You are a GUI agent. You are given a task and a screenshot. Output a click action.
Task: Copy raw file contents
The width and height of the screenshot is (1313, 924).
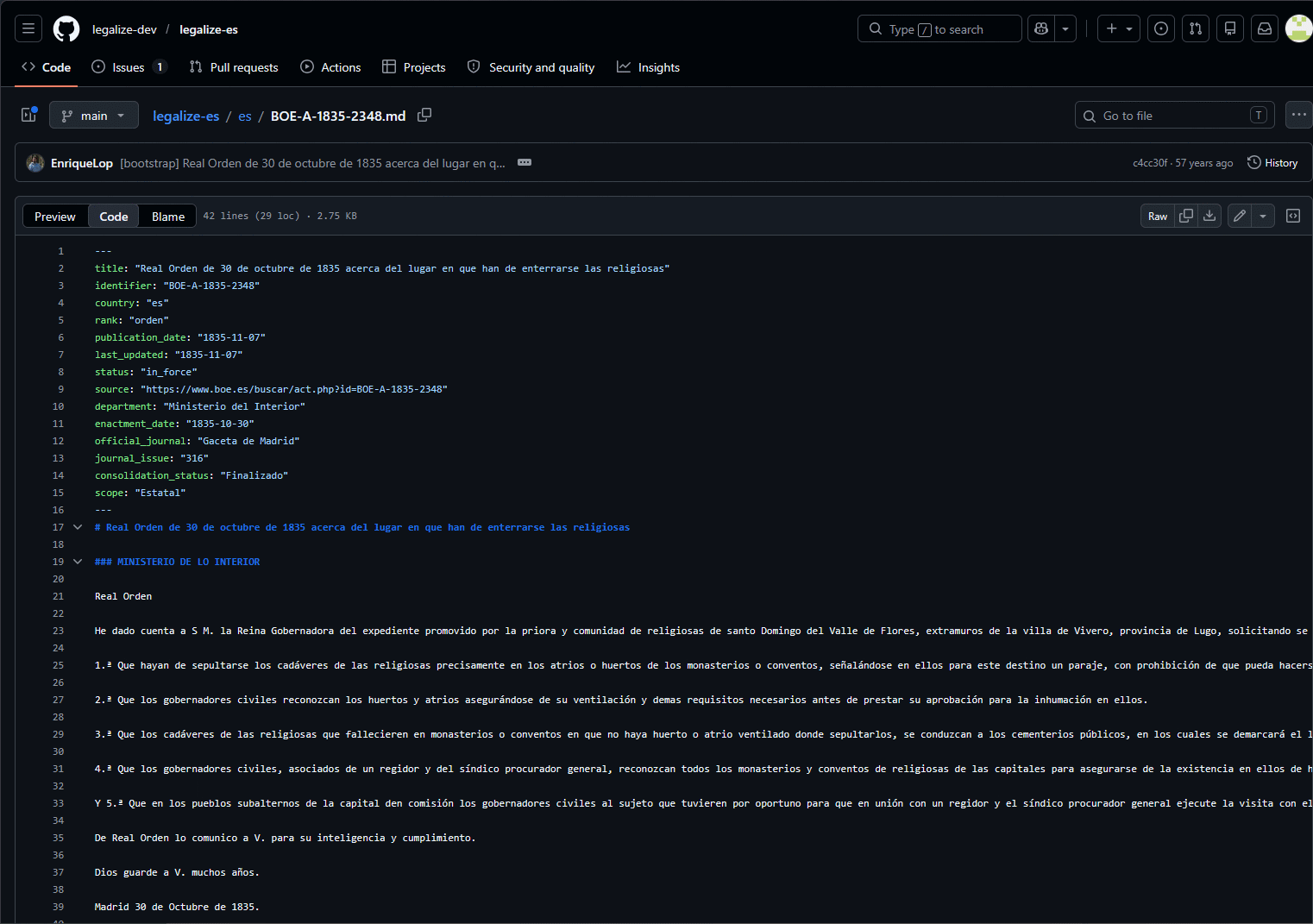1186,217
